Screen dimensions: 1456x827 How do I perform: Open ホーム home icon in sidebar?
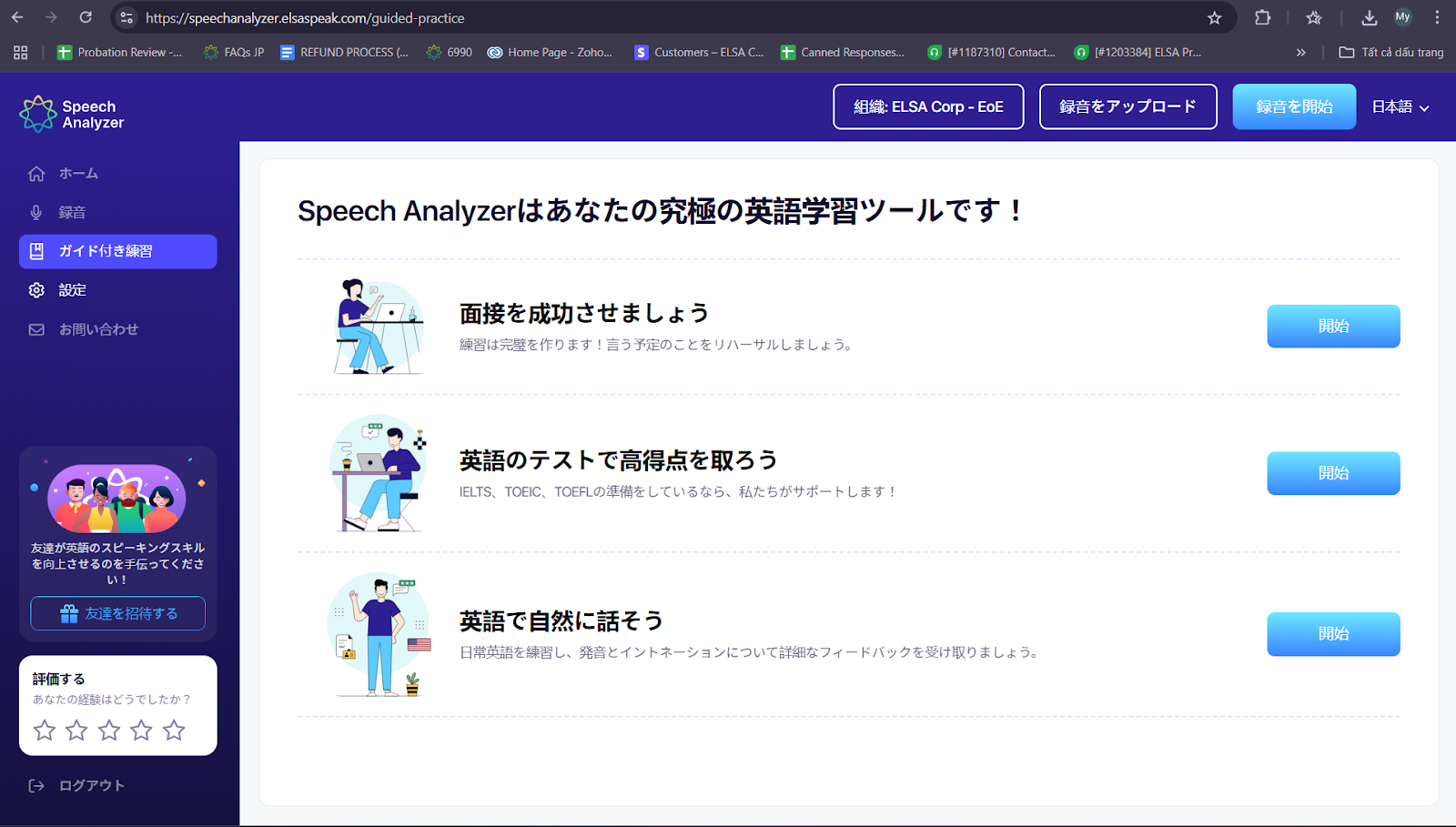36,173
